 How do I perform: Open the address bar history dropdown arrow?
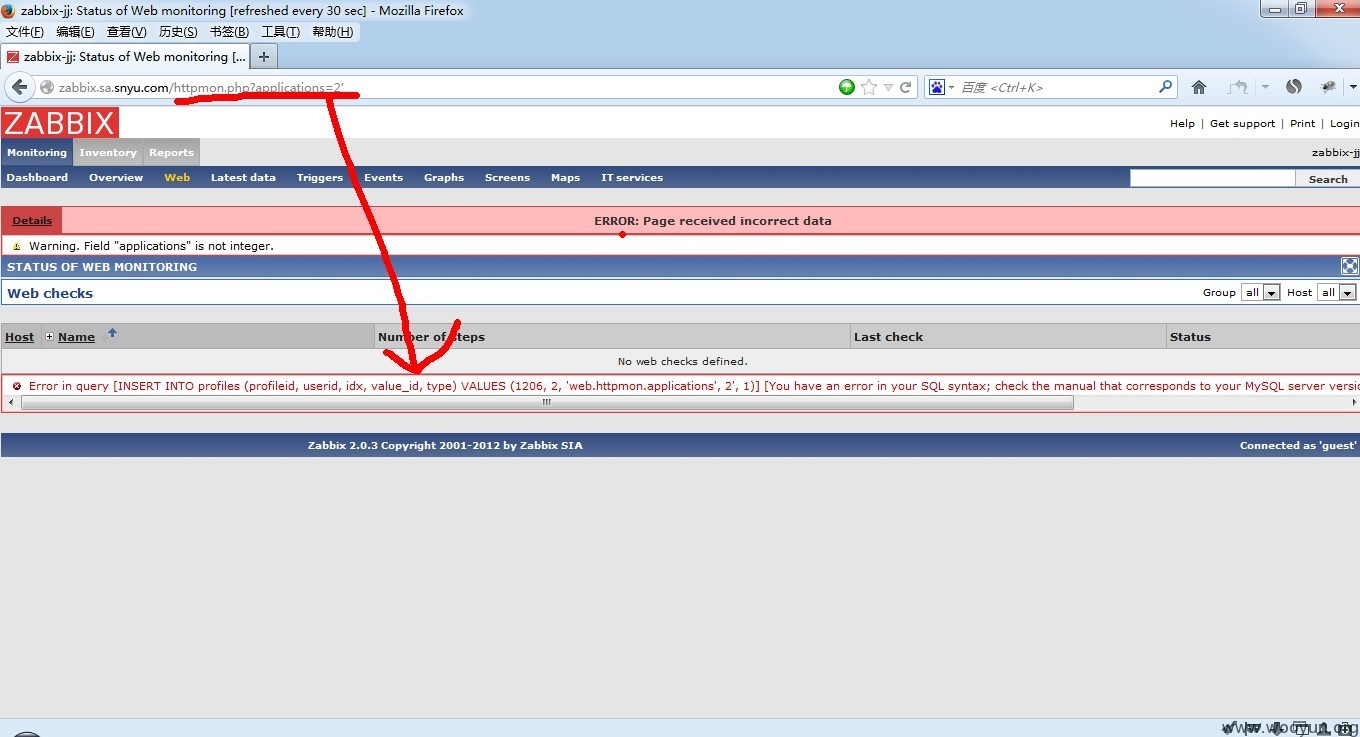point(888,88)
